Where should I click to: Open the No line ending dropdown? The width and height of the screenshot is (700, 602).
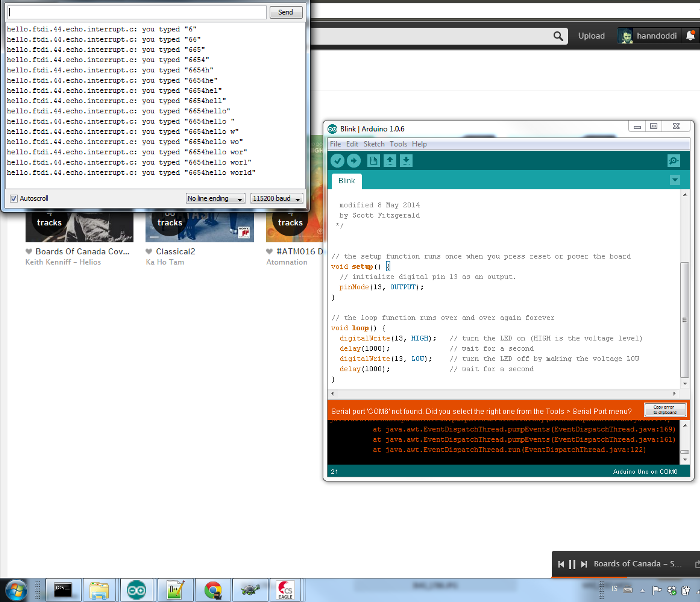click(215, 198)
